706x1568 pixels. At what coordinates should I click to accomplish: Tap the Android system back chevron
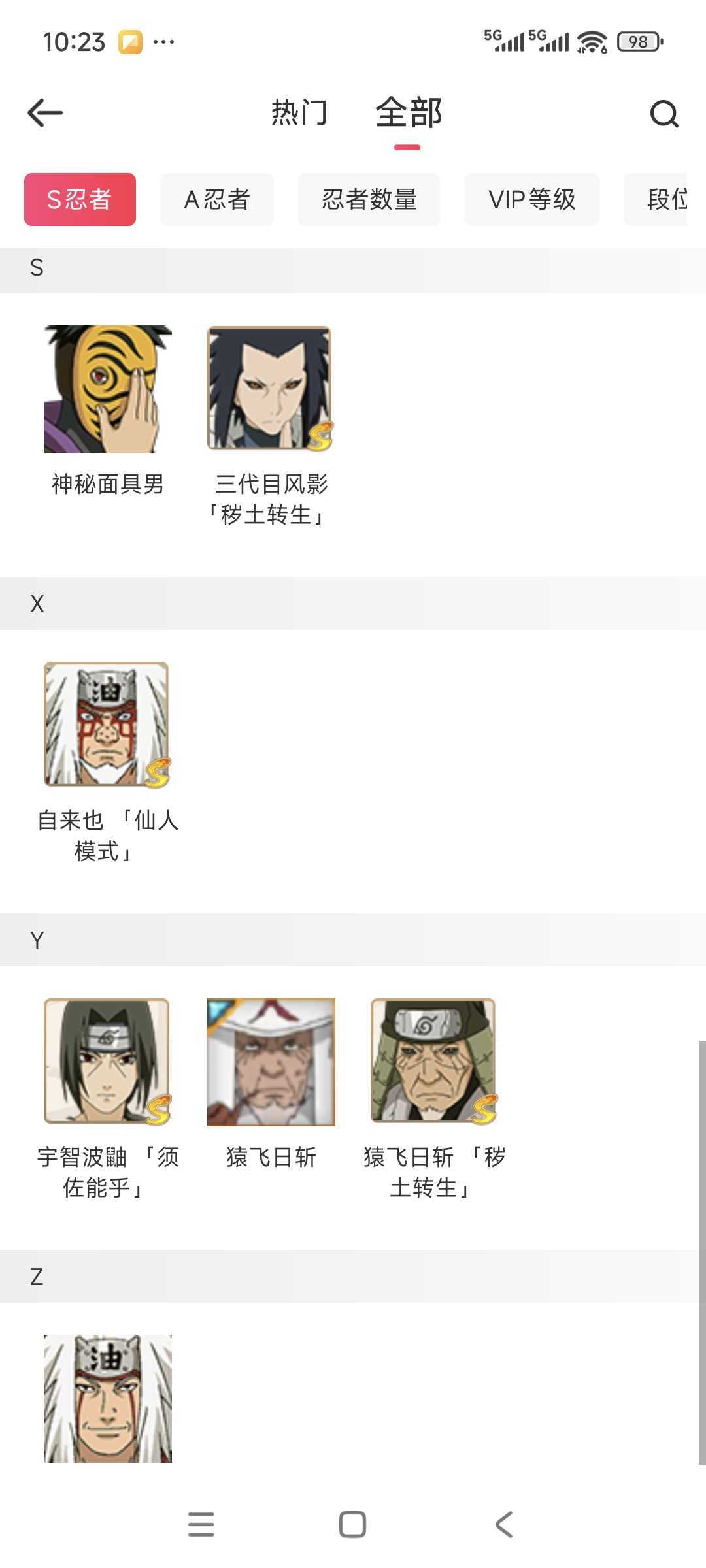pyautogui.click(x=503, y=1524)
